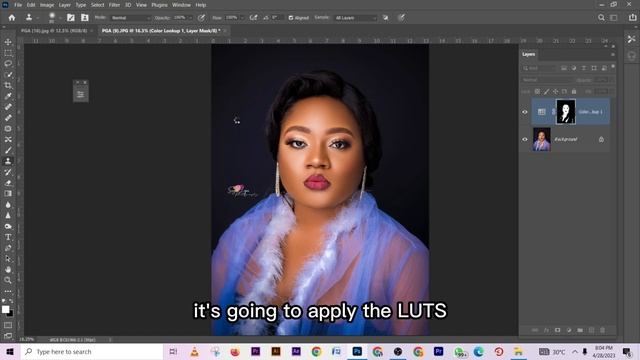Toggle pressure for size button
The width and height of the screenshot is (640, 360).
tap(401, 18)
